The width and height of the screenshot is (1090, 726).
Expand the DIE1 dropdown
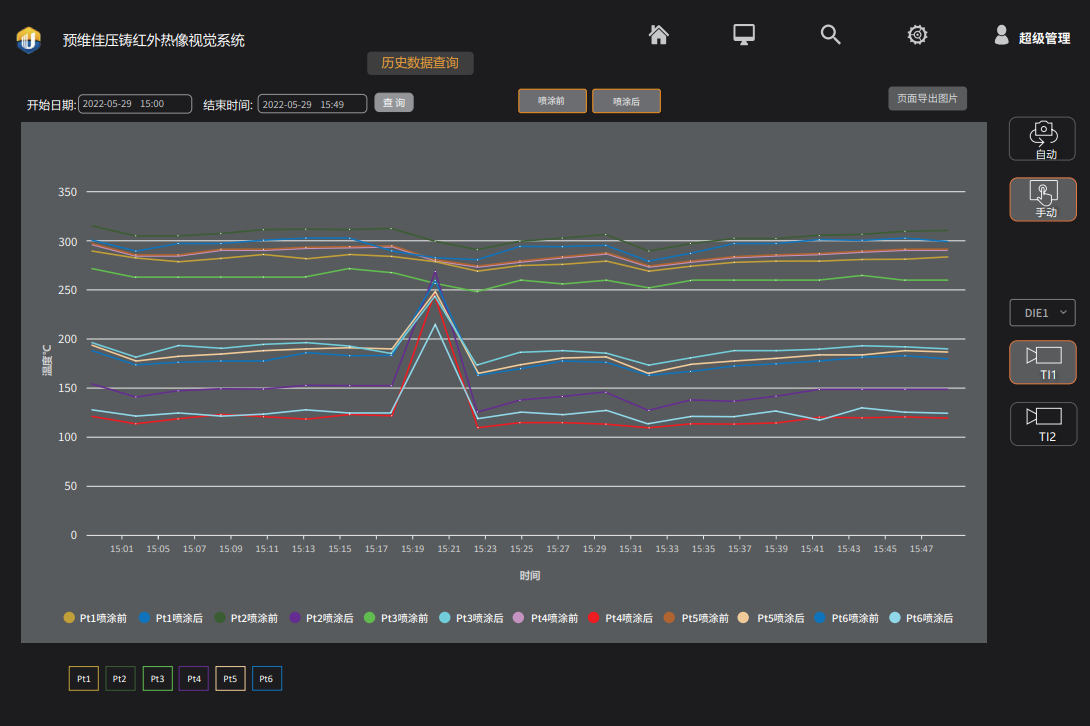[x=1042, y=313]
